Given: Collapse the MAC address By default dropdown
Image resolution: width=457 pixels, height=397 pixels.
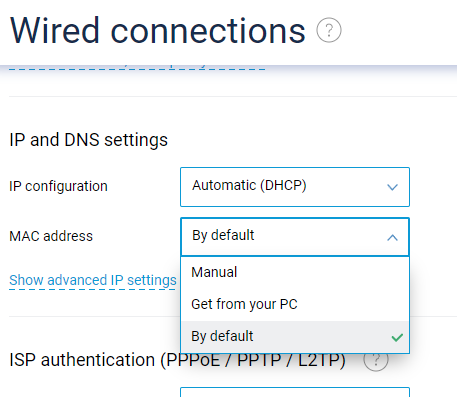Looking at the screenshot, I should click(x=295, y=237).
